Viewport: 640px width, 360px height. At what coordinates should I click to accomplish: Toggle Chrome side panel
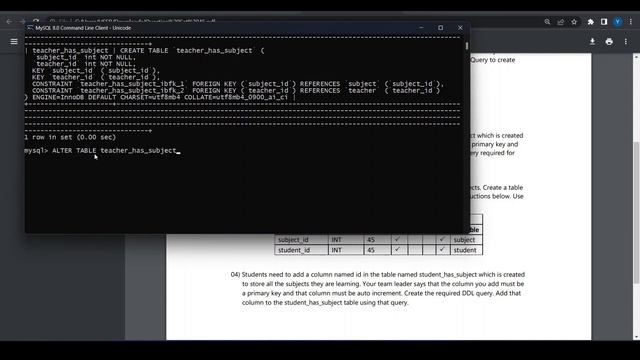604,22
